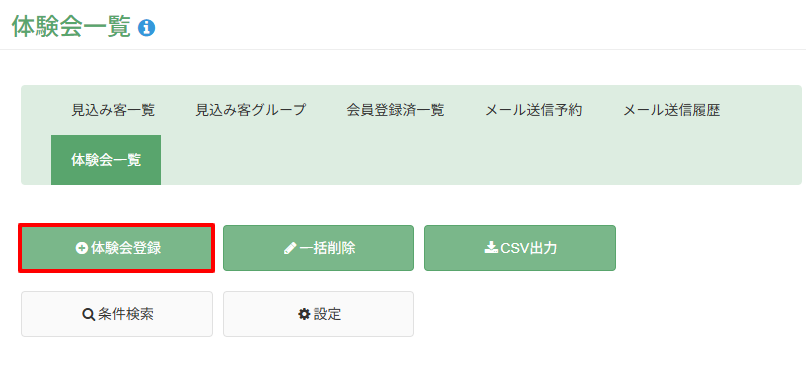Register a new trial via 体験会登録 button
This screenshot has width=806, height=375.
[x=117, y=248]
